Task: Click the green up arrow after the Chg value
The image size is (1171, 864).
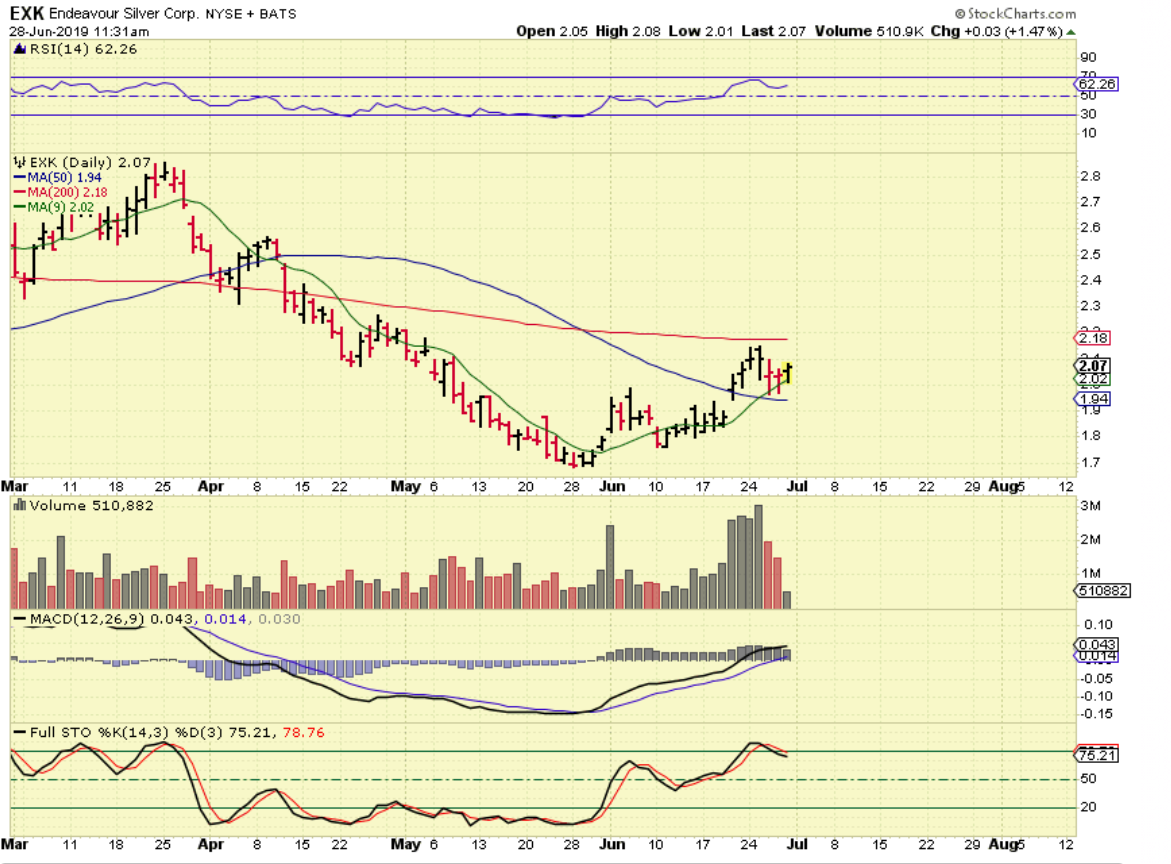Action: tap(1070, 32)
